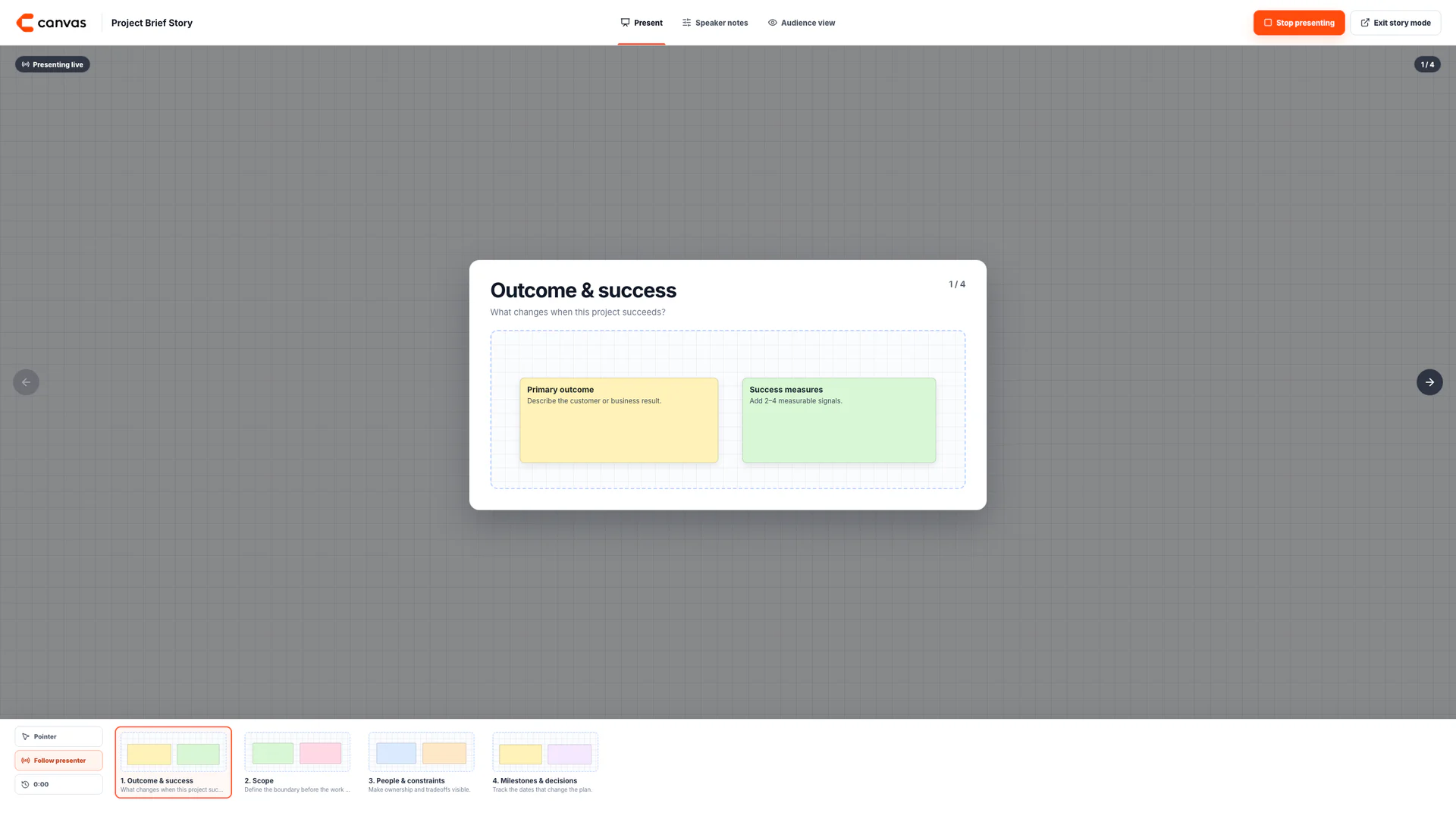
Task: Click the Presenting live status badge
Action: pyautogui.click(x=52, y=64)
